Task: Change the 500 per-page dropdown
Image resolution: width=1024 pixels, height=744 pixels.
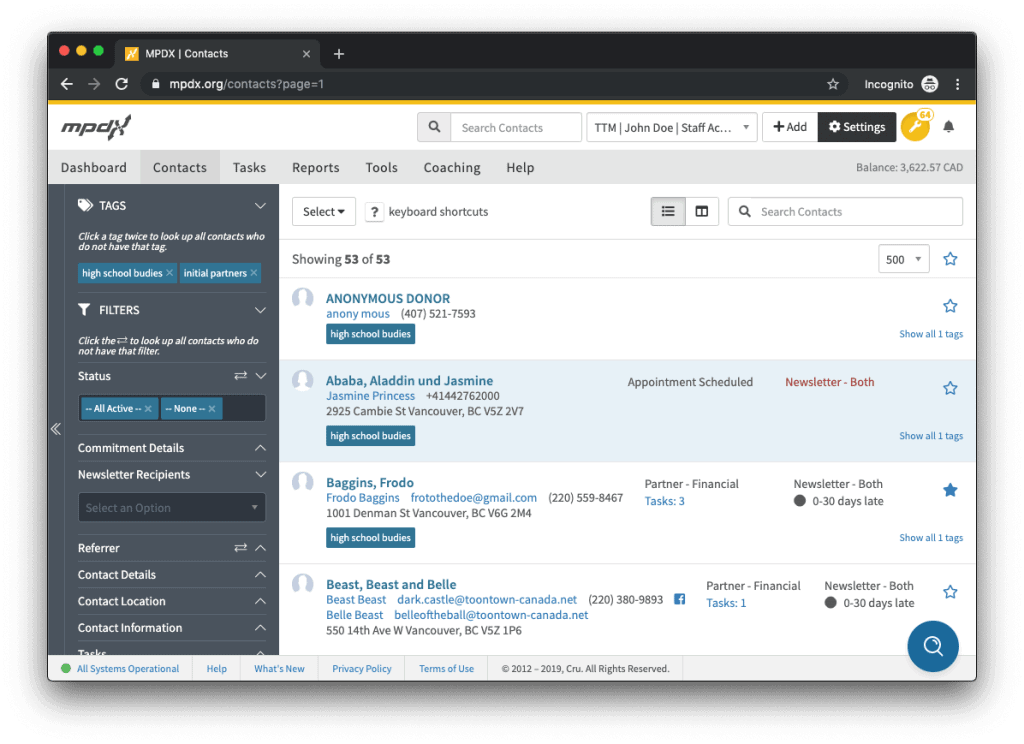Action: point(904,259)
